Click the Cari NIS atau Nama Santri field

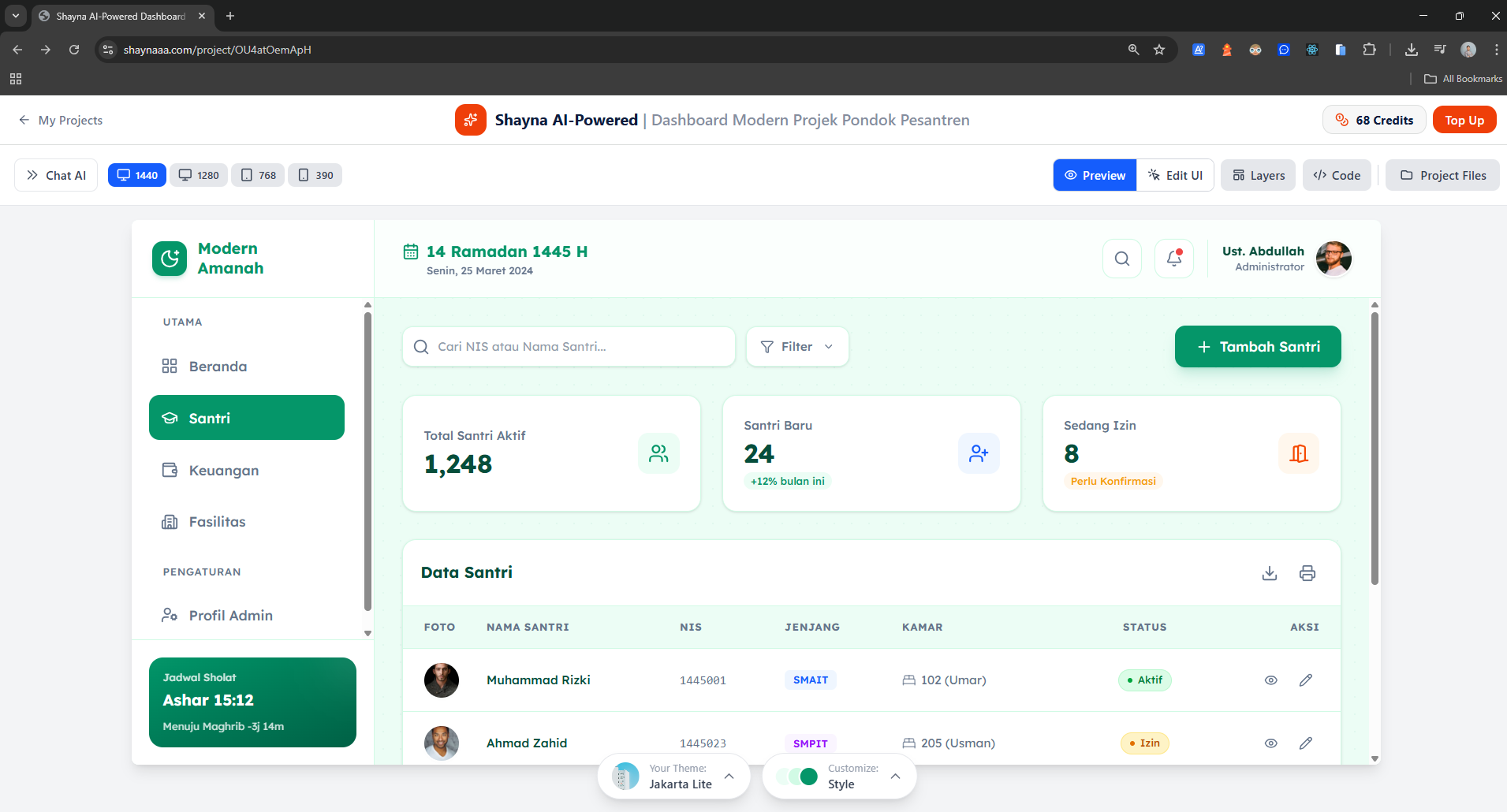coord(569,347)
